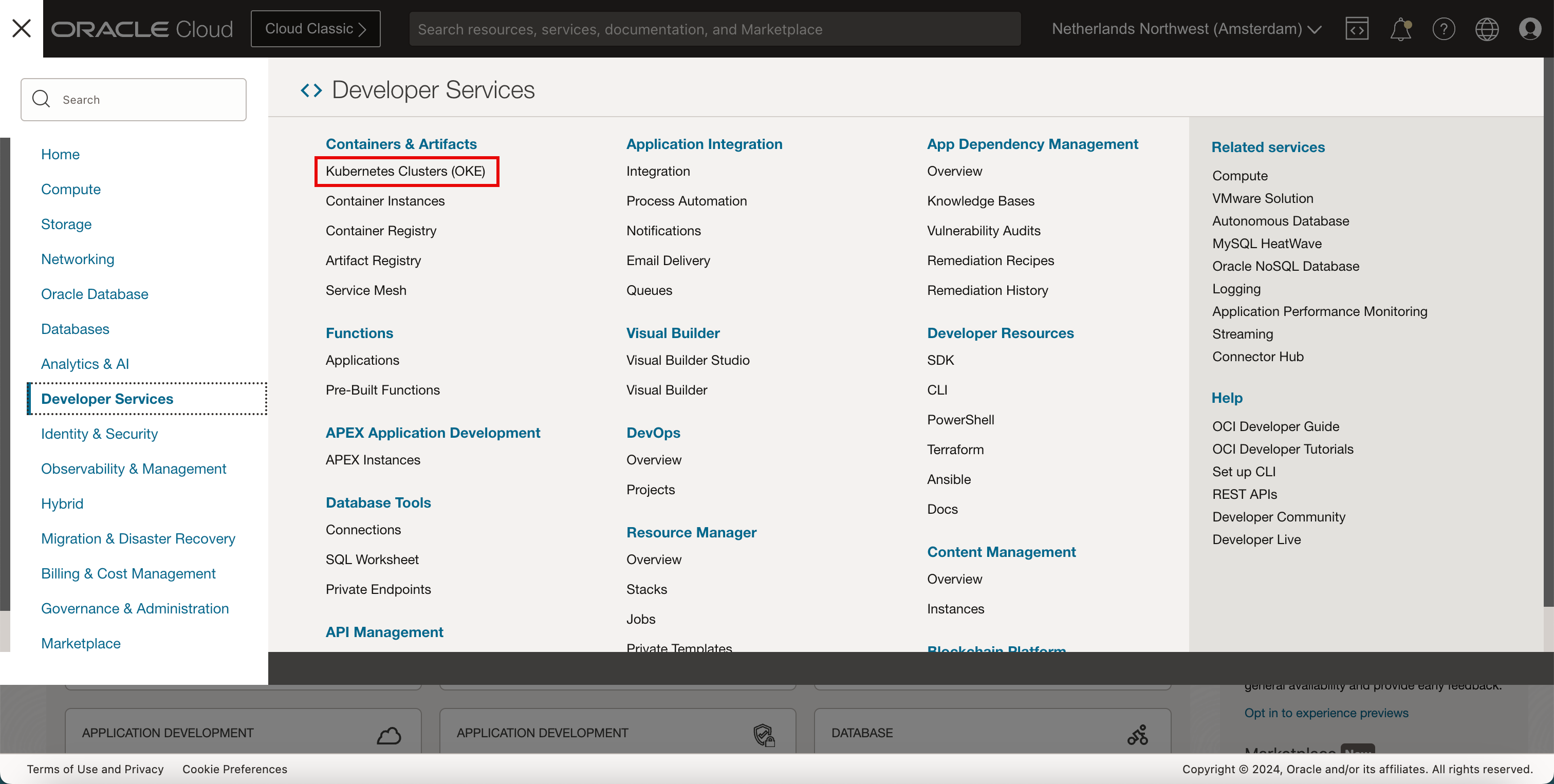
Task: Click the Oracle Cloud logo
Action: (142, 28)
